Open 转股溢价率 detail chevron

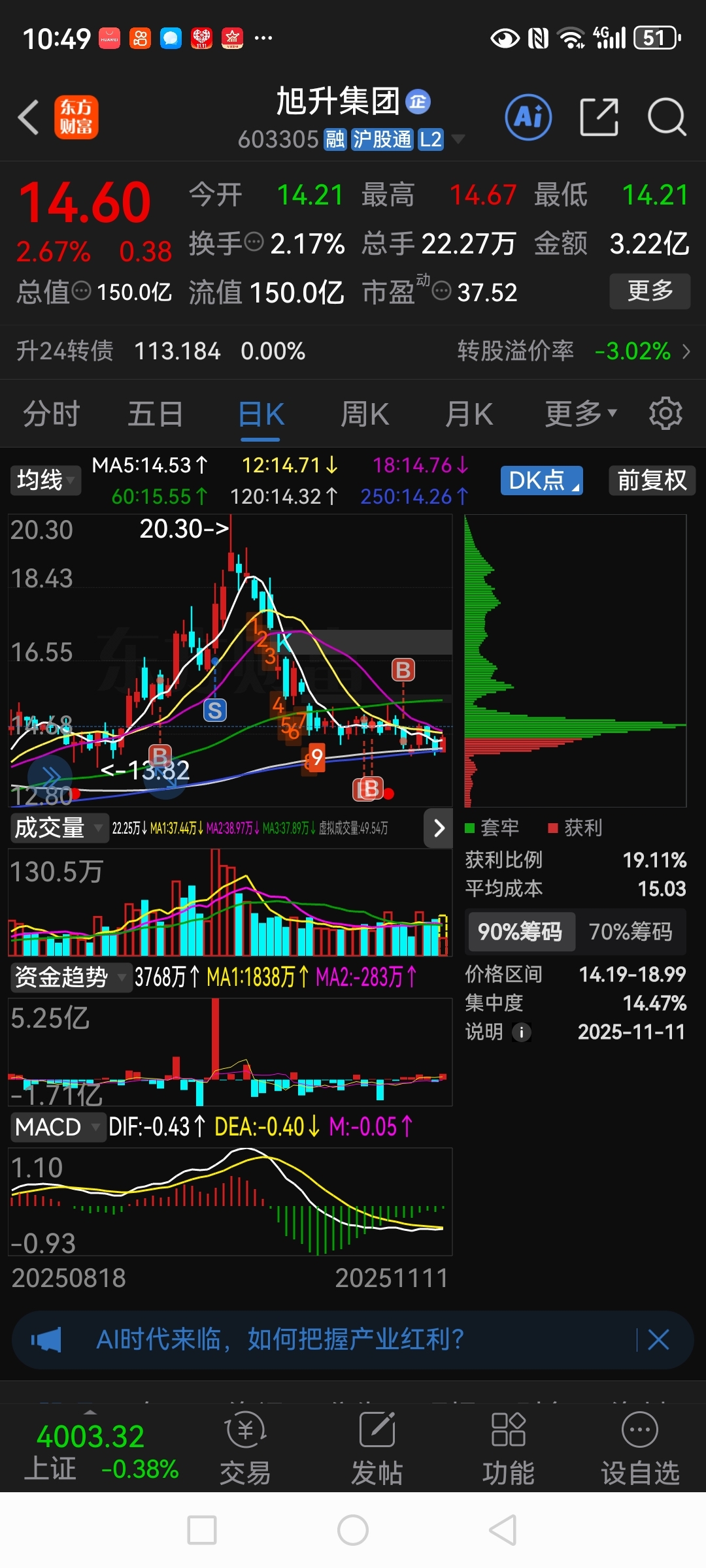click(686, 351)
